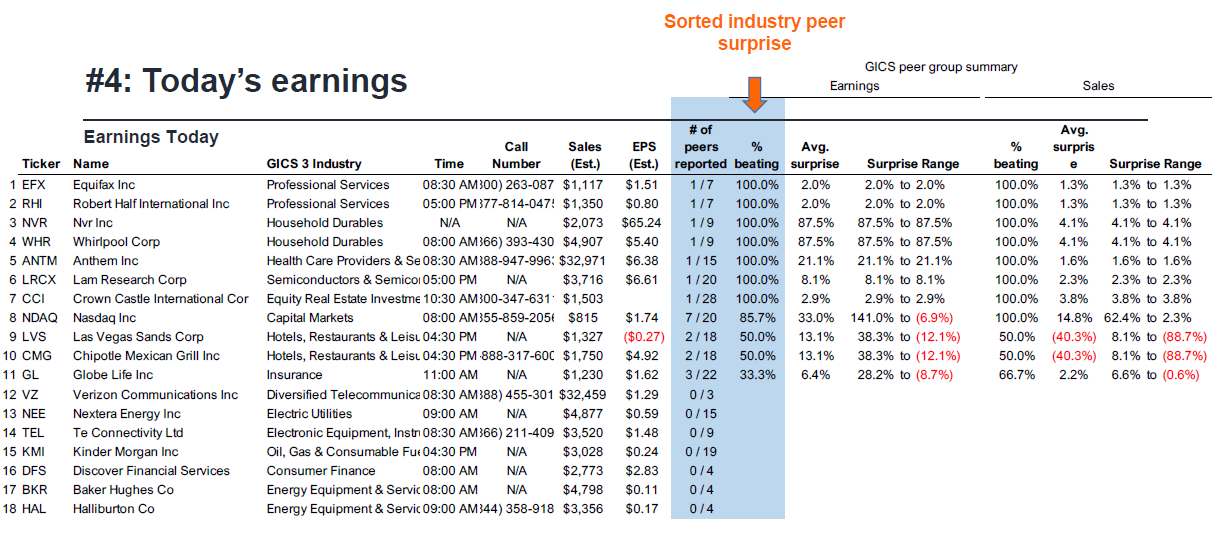Click the "#4: Today's earnings" title
The width and height of the screenshot is (1217, 554).
[246, 81]
